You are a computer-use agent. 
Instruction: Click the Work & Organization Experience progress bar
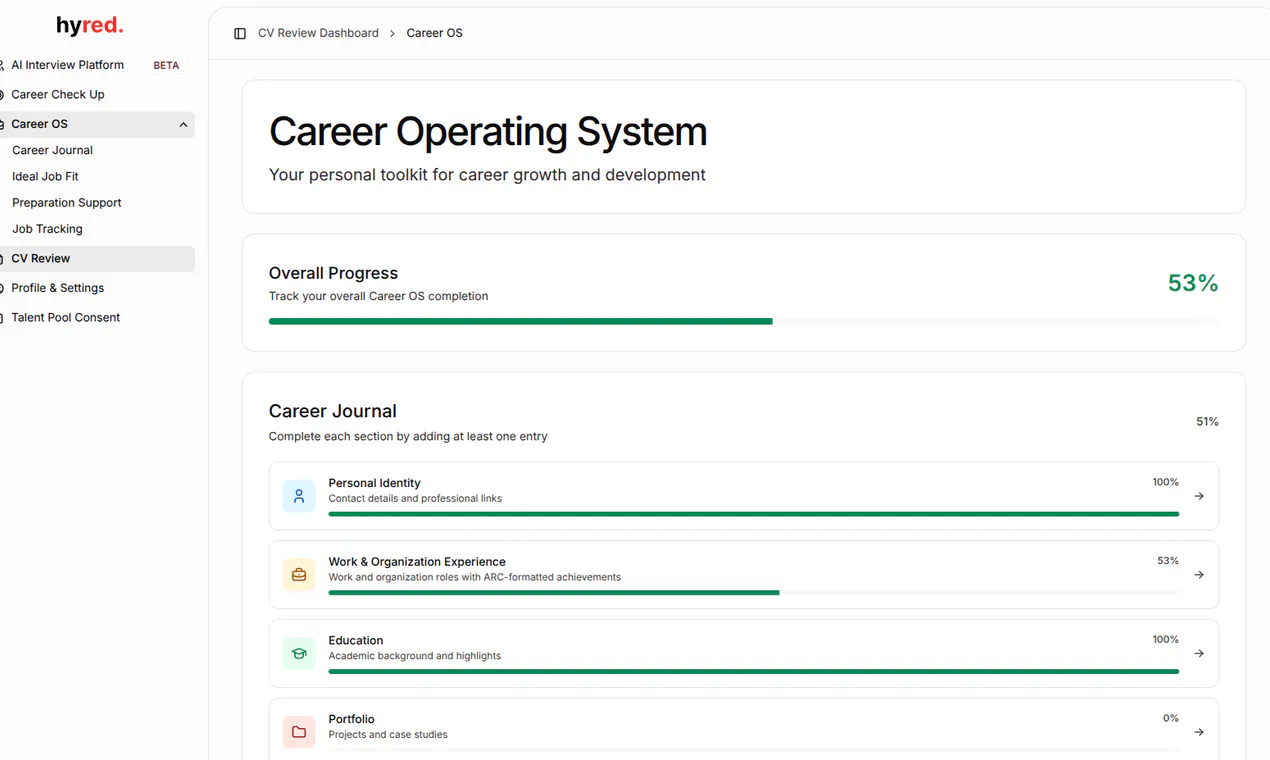(754, 593)
